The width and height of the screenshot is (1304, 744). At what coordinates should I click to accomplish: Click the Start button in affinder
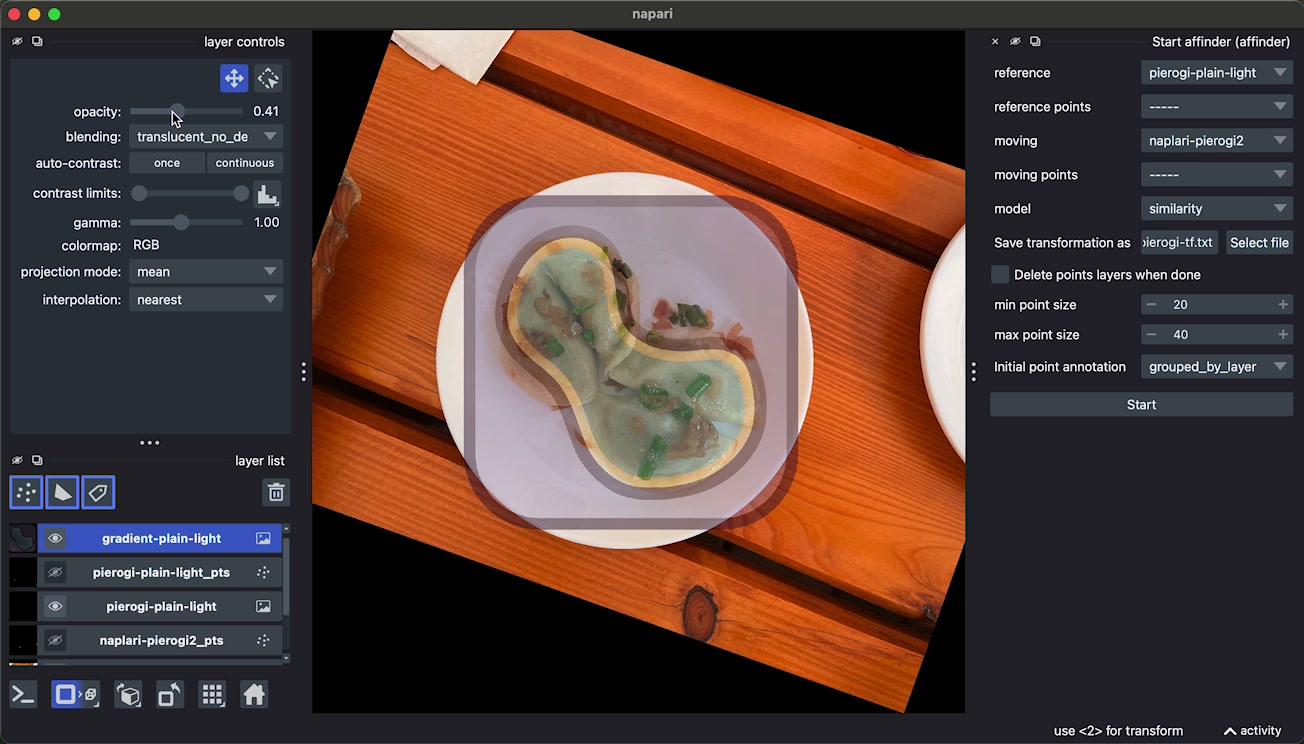[1141, 405]
